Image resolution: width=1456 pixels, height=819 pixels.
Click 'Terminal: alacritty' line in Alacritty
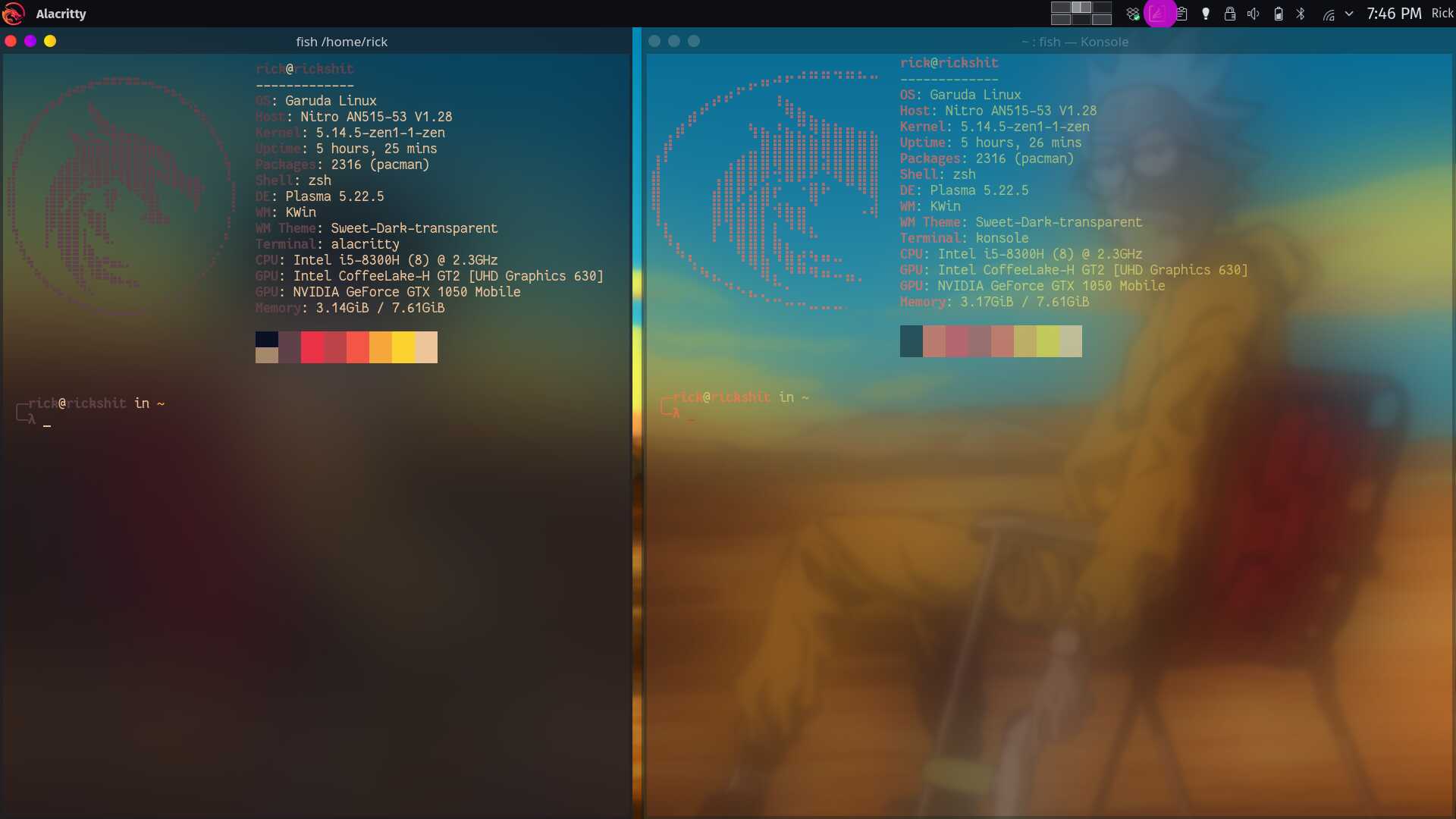point(328,244)
